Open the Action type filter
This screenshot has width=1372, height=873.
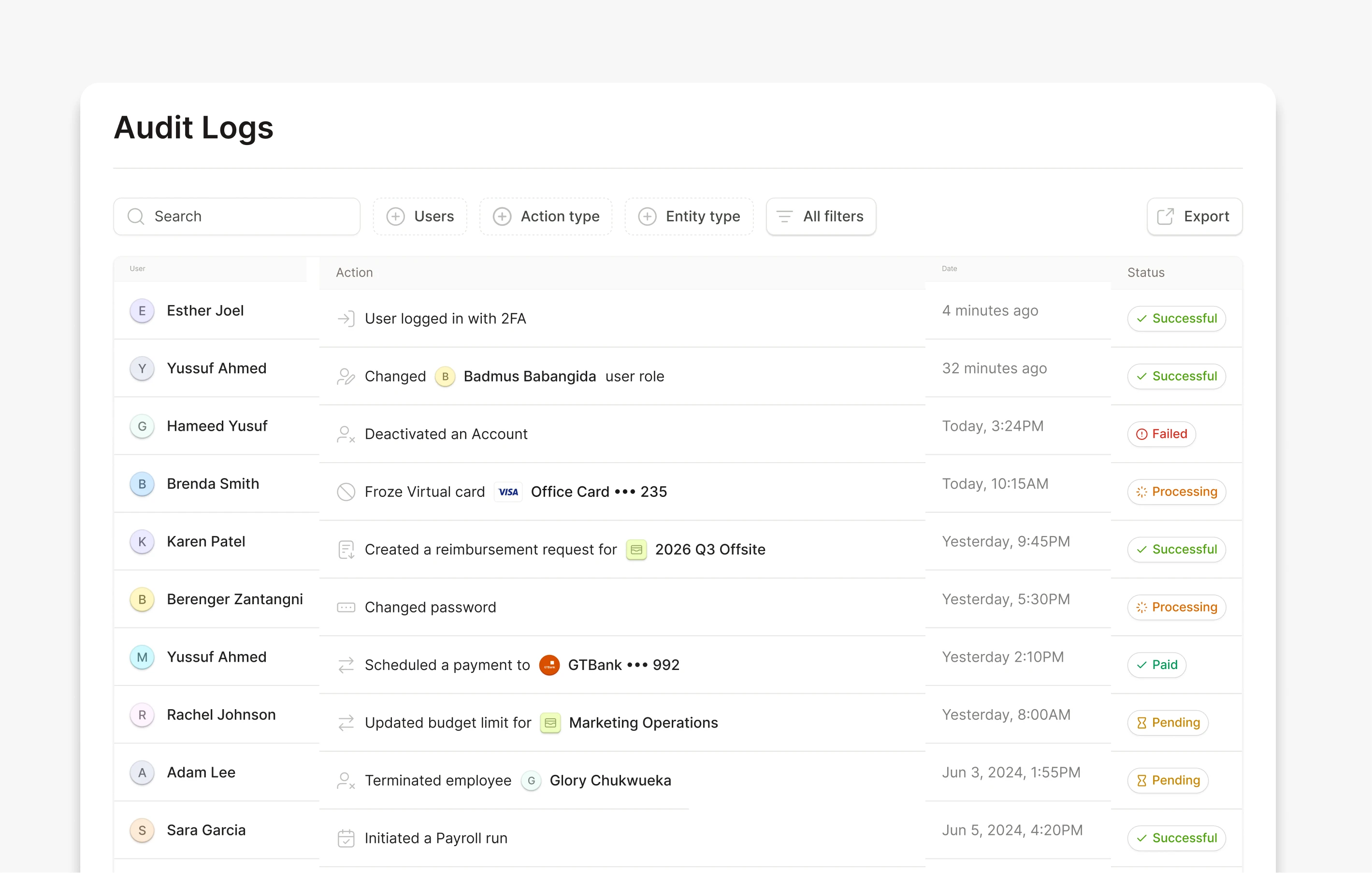click(x=546, y=217)
